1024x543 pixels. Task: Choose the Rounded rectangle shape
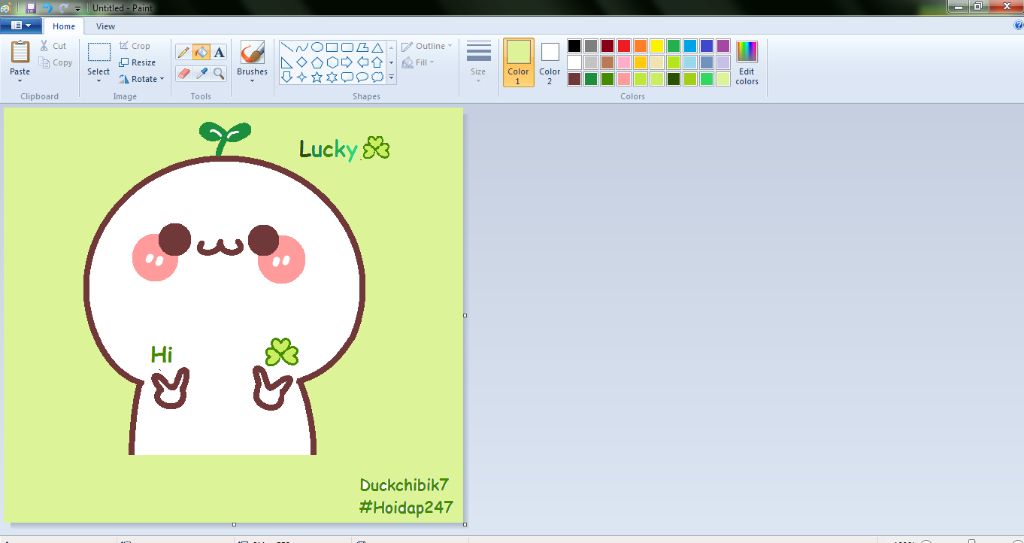point(347,48)
